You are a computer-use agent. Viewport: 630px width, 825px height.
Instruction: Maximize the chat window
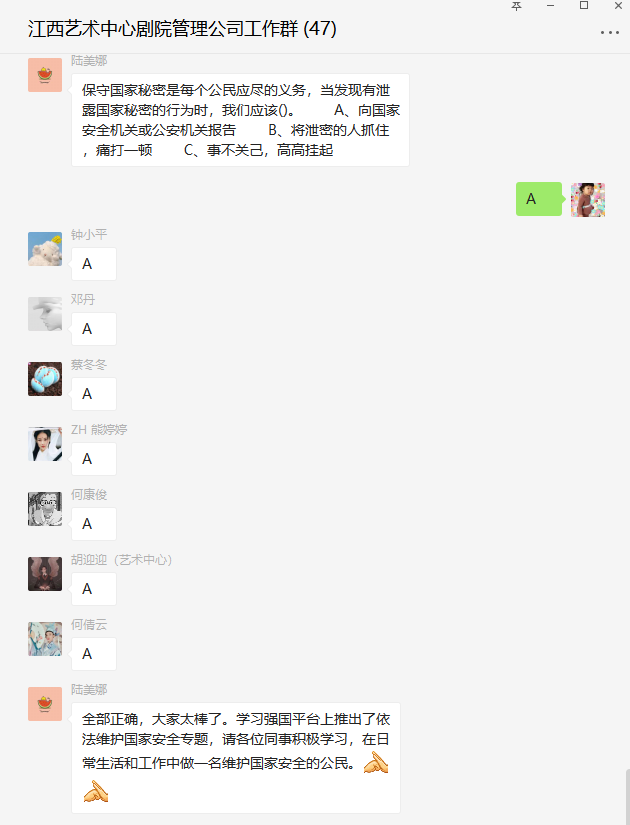click(584, 5)
